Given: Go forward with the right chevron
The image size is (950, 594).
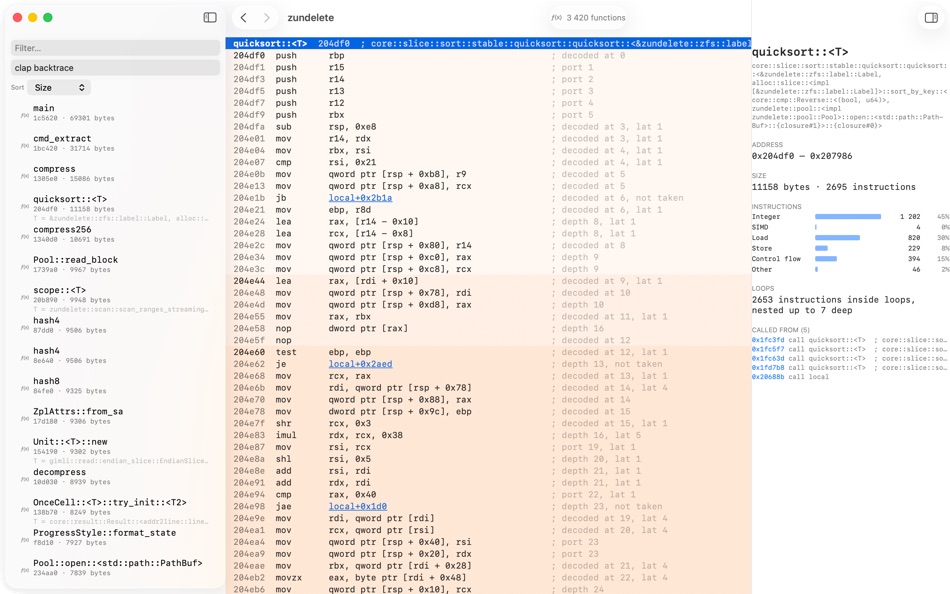Looking at the screenshot, I should coord(267,18).
